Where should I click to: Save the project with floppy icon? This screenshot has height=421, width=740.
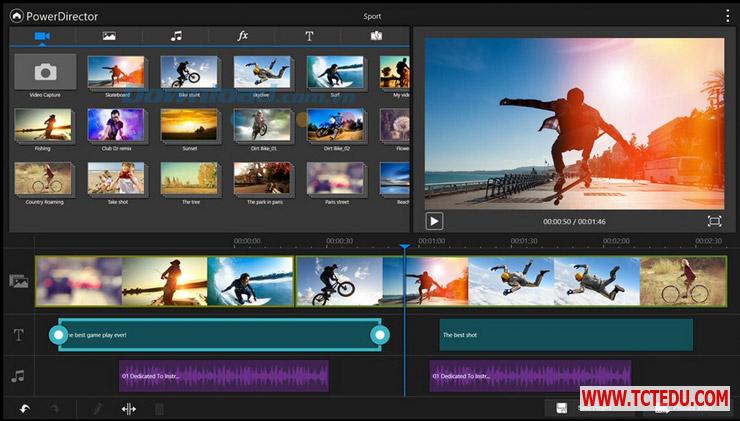pyautogui.click(x=561, y=408)
